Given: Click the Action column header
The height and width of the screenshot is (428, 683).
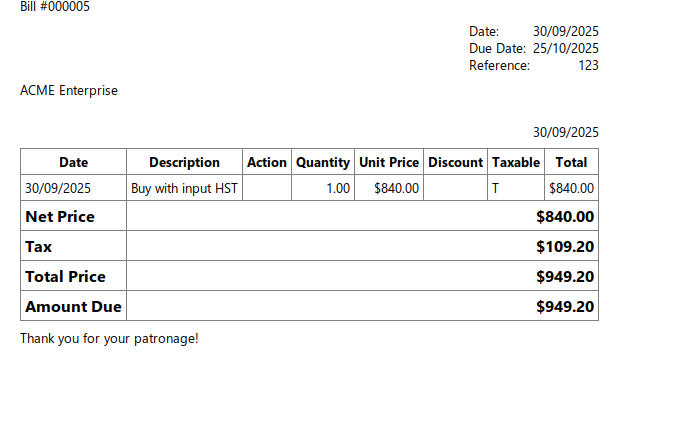Looking at the screenshot, I should pyautogui.click(x=267, y=162).
